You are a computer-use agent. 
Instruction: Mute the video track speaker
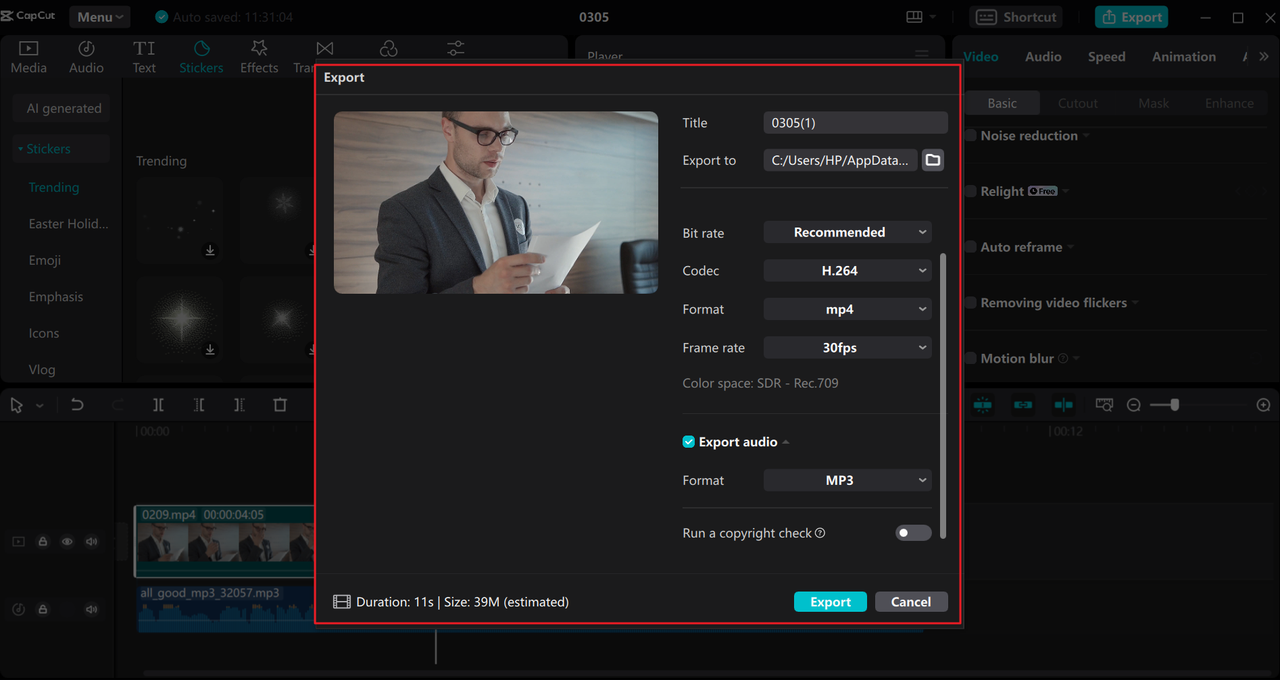[92, 541]
